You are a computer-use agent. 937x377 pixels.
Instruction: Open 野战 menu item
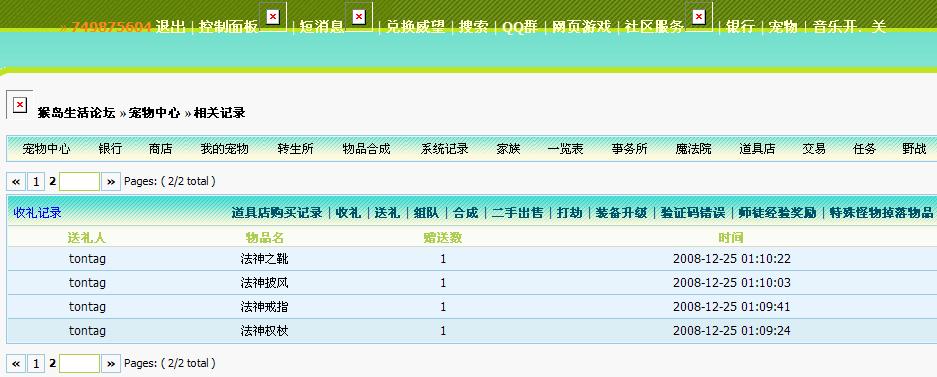[x=914, y=149]
